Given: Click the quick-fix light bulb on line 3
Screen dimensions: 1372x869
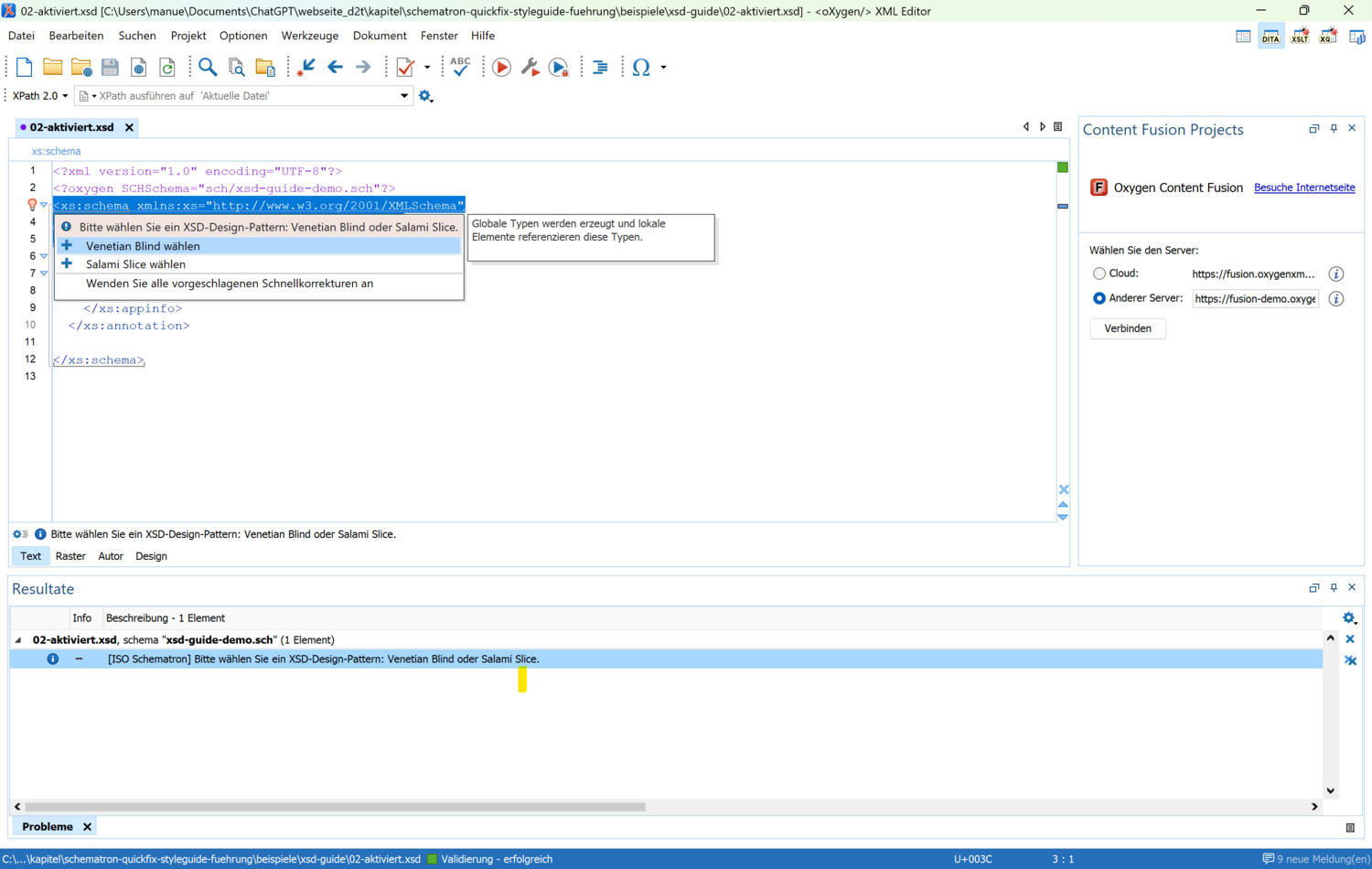Looking at the screenshot, I should point(32,205).
